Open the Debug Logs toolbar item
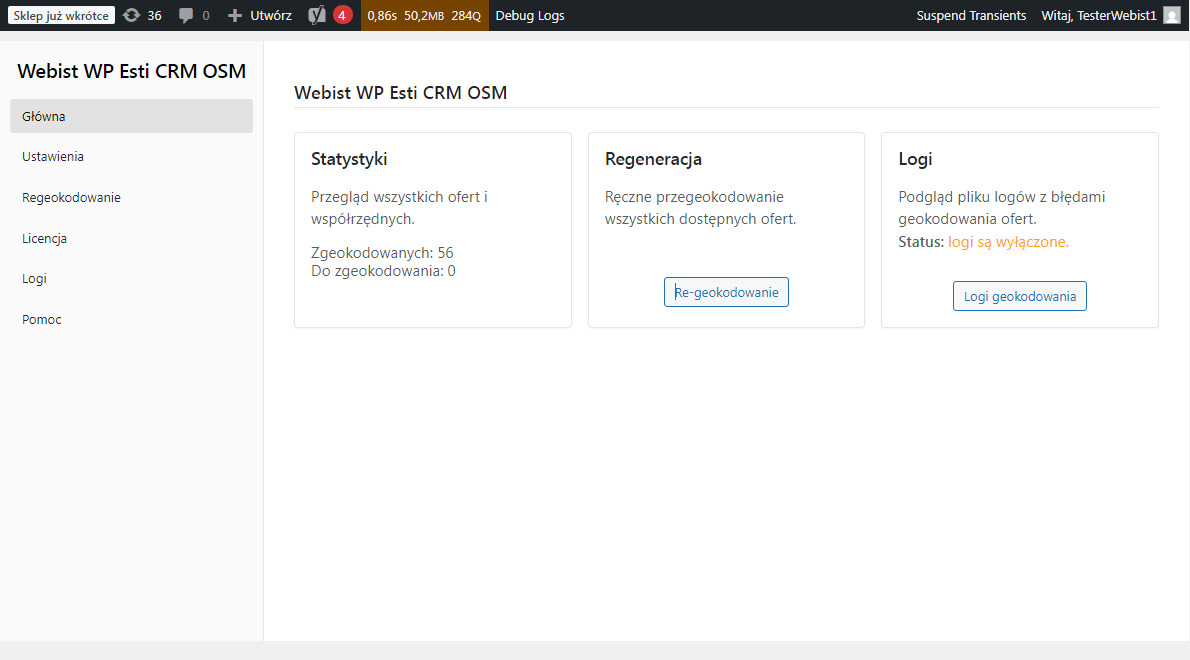This screenshot has height=660, width=1190. point(530,16)
